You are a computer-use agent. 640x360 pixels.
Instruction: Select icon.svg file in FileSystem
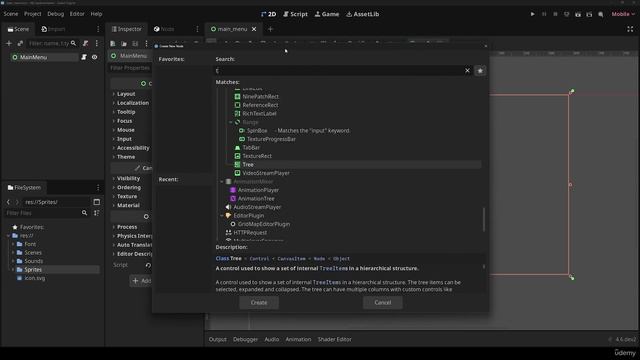coord(35,278)
